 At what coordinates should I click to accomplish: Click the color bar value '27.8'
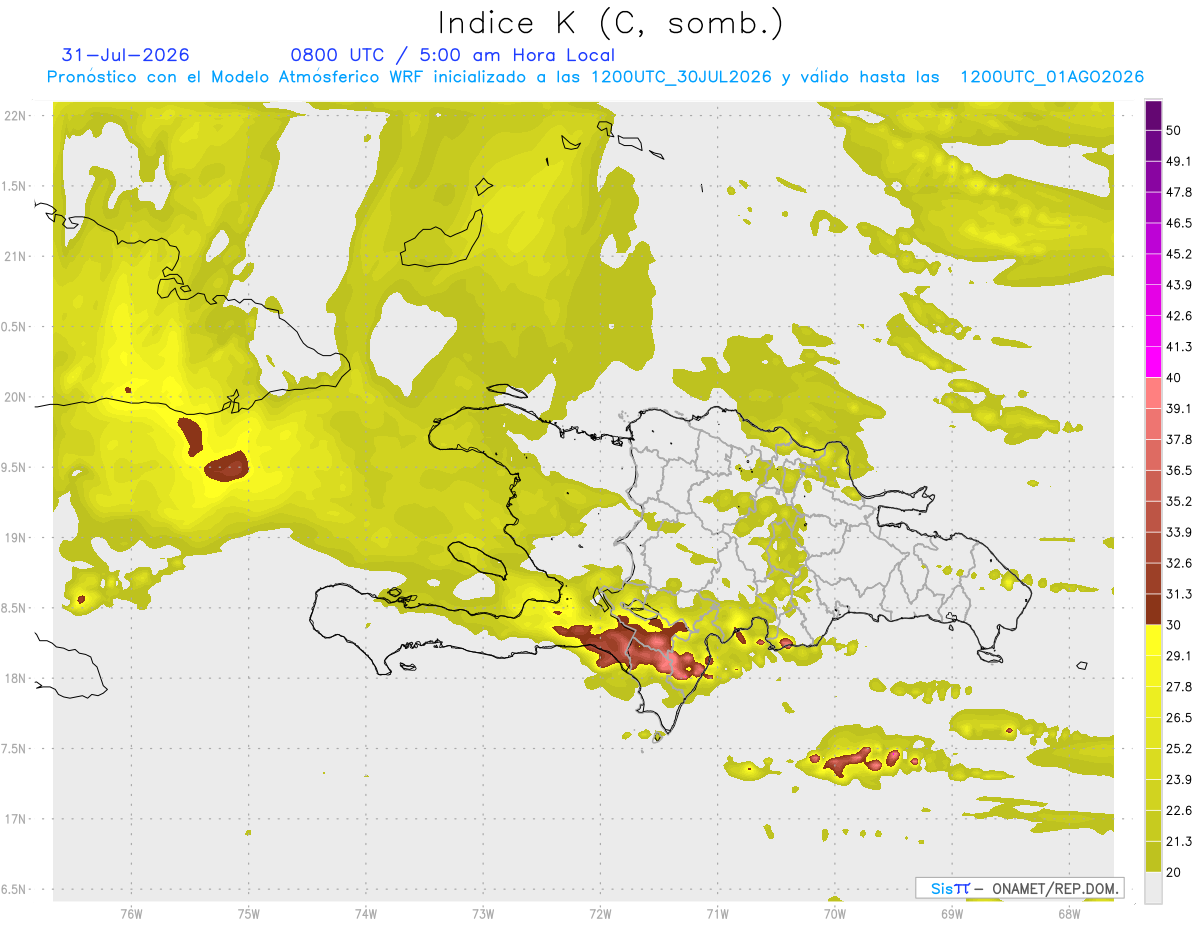click(x=1179, y=686)
